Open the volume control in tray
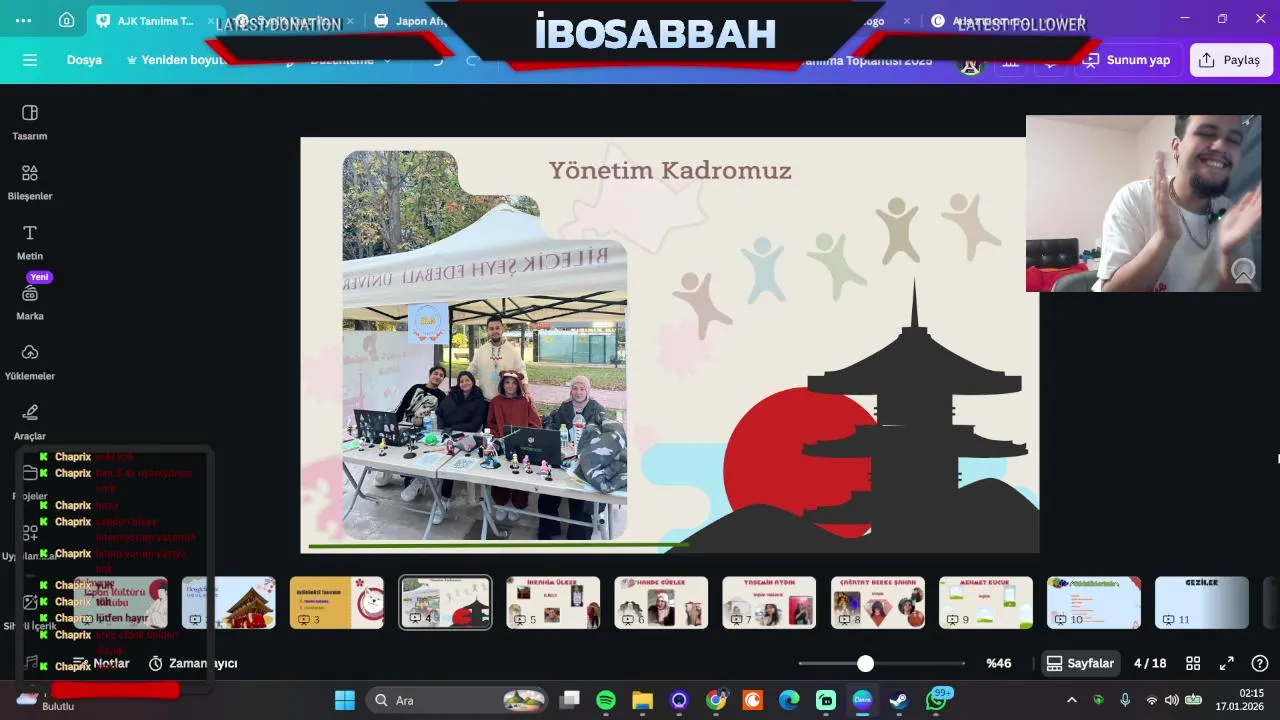This screenshot has width=1280, height=720. point(1172,700)
